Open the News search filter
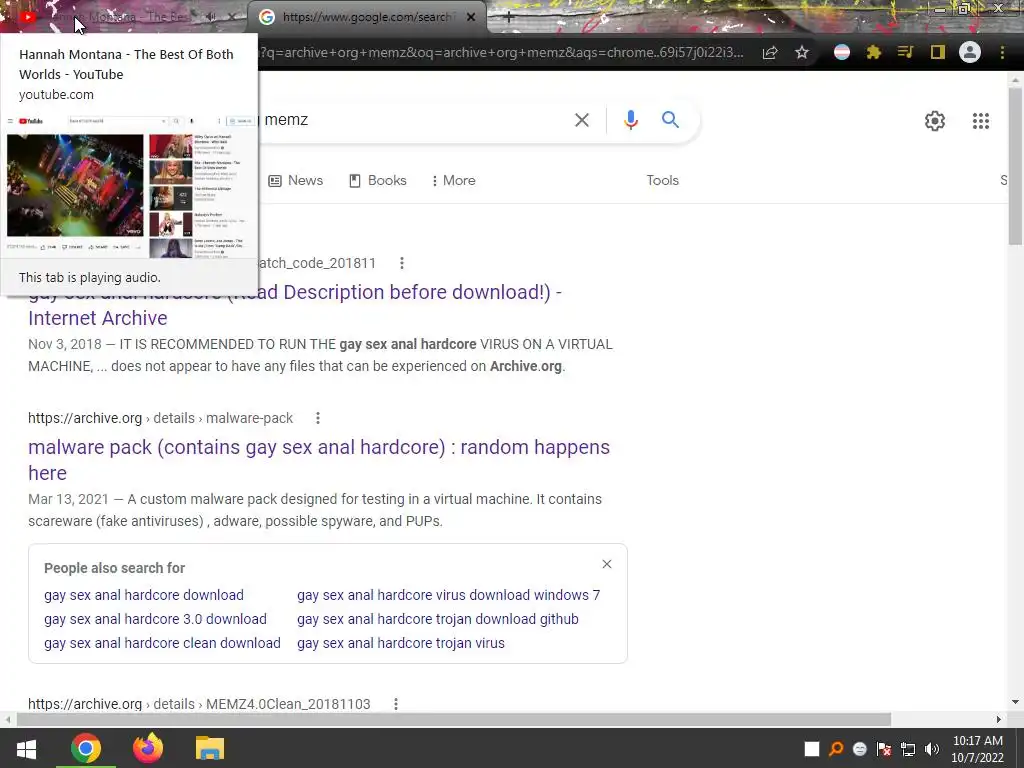This screenshot has height=768, width=1024. tap(296, 180)
